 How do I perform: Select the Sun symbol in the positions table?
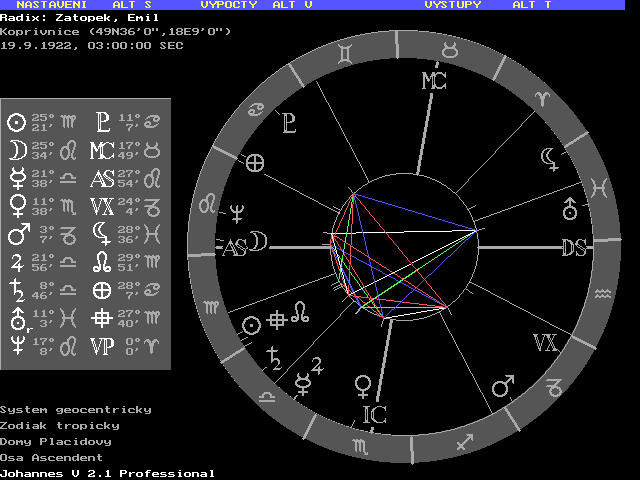(x=16, y=122)
